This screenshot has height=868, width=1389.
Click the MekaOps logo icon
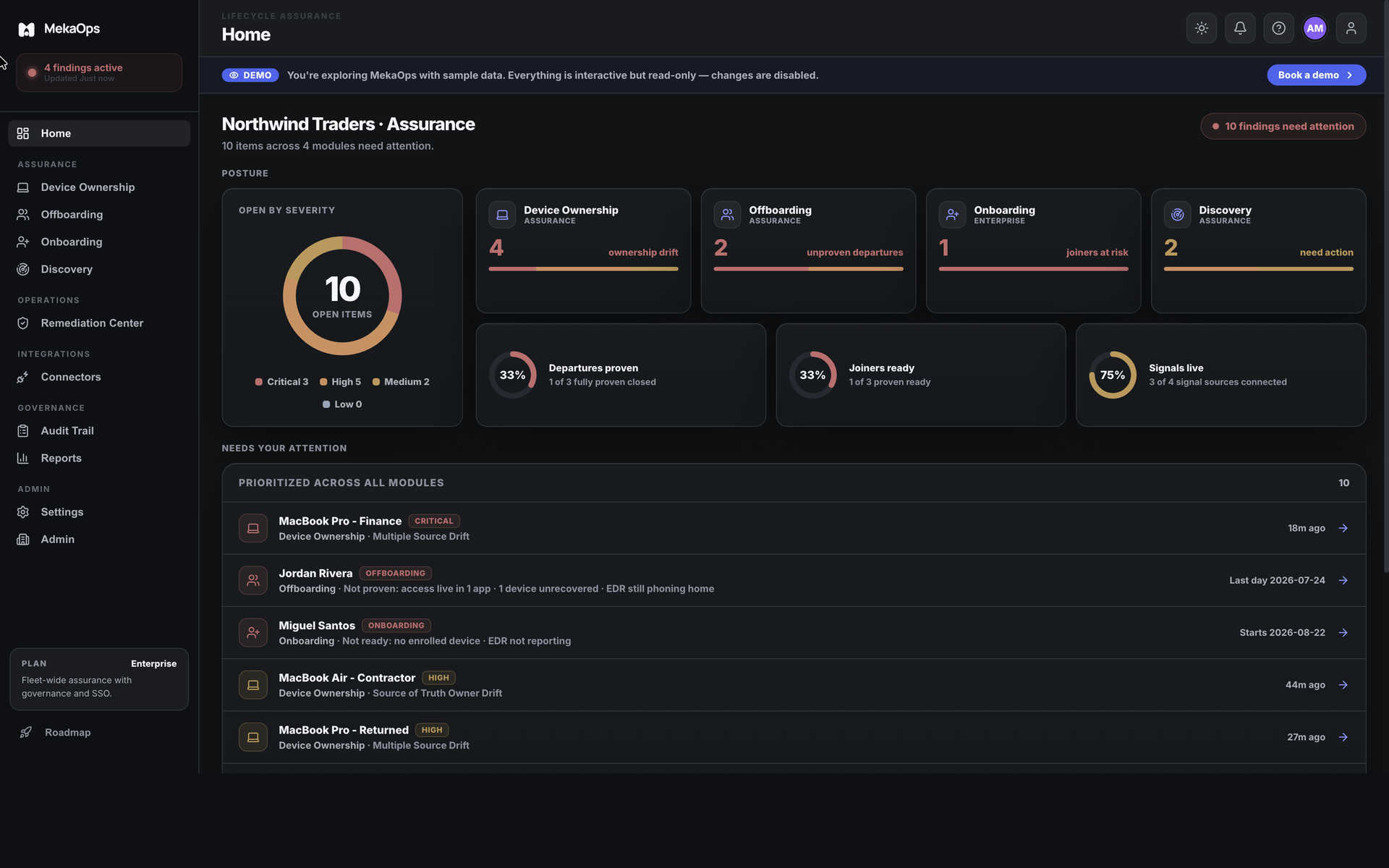(x=26, y=29)
